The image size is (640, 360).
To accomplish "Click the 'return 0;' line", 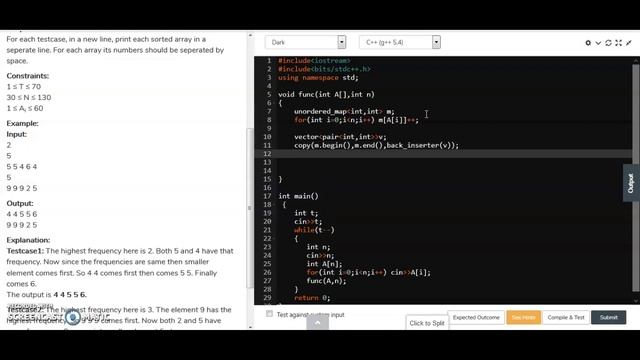I will 312,298.
